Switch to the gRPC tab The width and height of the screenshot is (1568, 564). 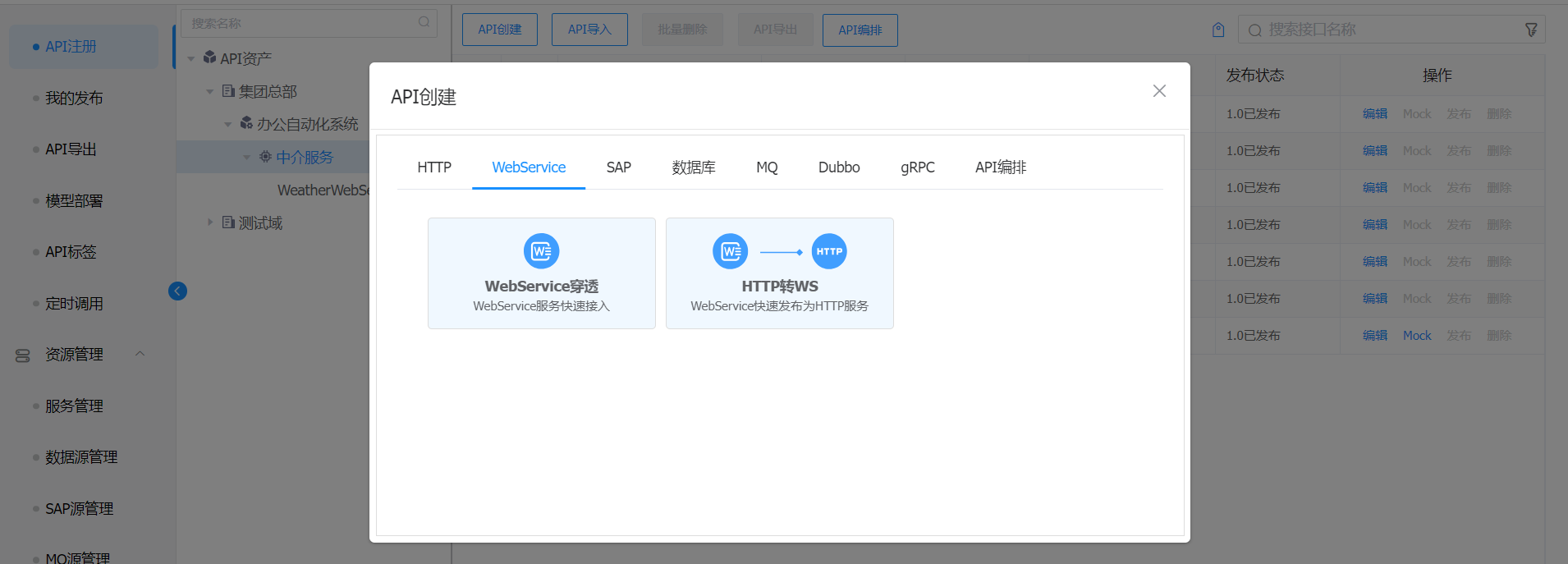tap(917, 167)
